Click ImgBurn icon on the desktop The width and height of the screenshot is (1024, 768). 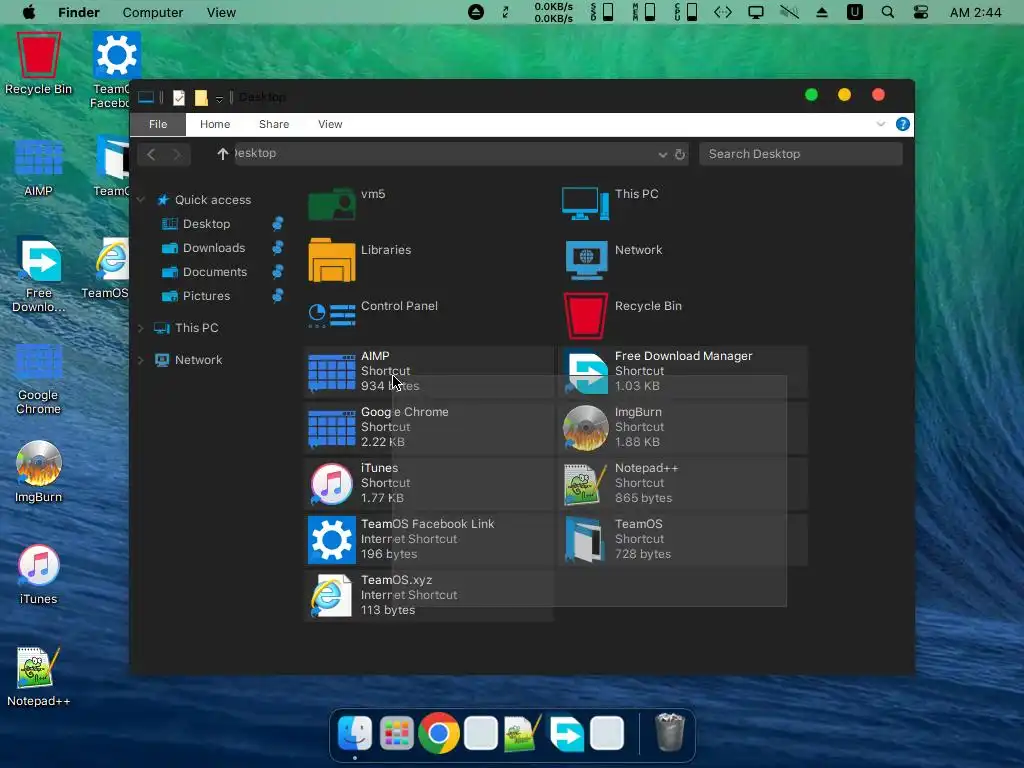pyautogui.click(x=39, y=472)
